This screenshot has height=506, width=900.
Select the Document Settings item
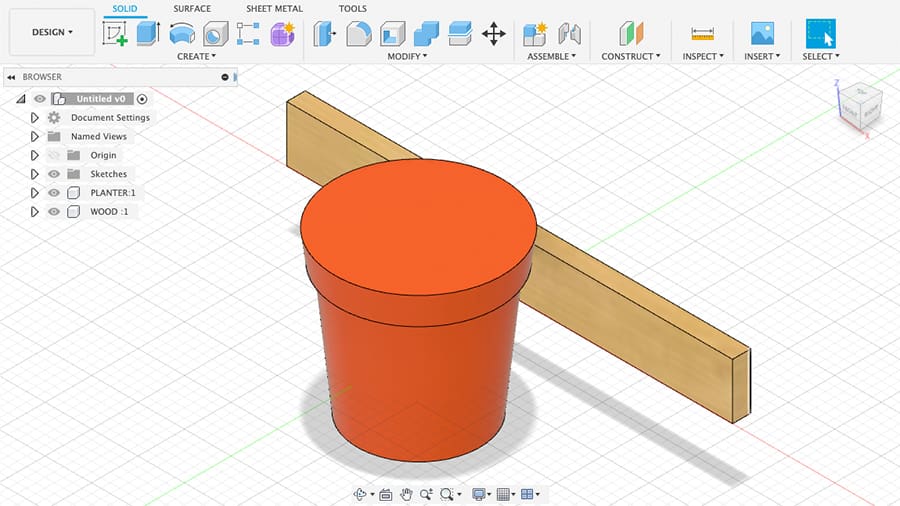(x=110, y=118)
